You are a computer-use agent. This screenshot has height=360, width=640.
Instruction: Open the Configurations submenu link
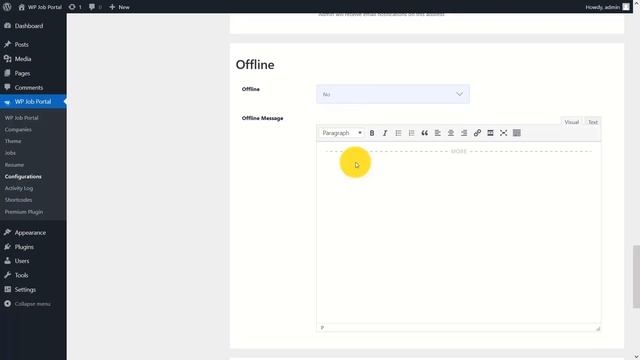pos(23,176)
